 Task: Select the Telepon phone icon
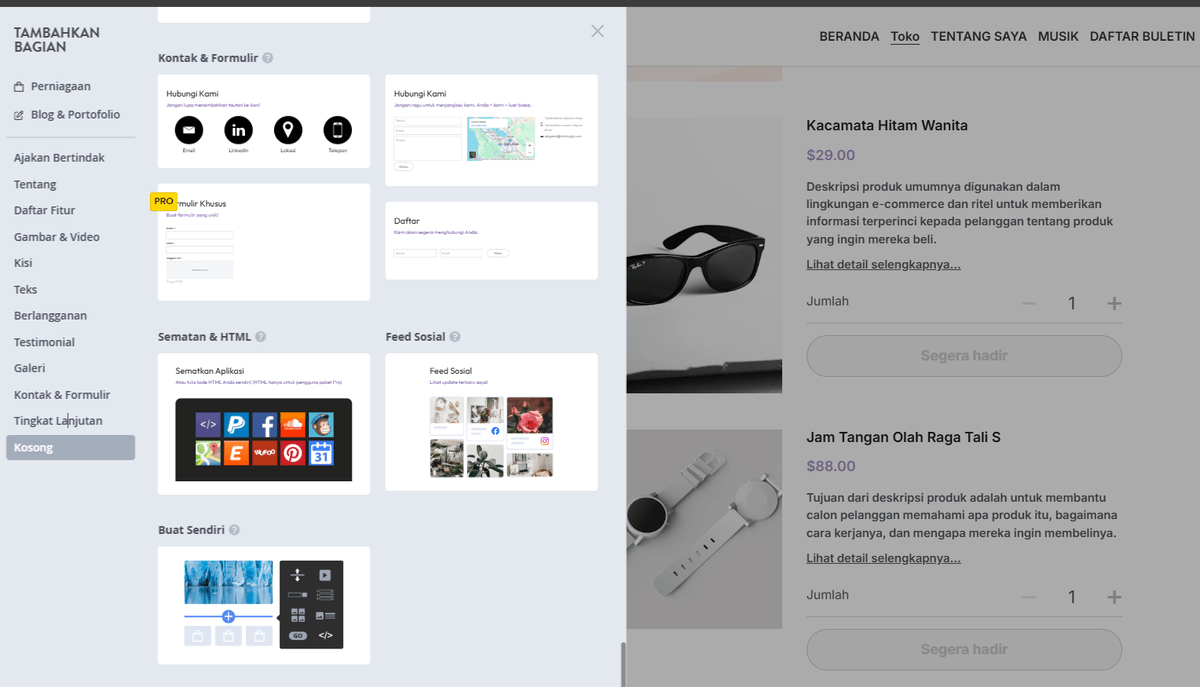[338, 130]
